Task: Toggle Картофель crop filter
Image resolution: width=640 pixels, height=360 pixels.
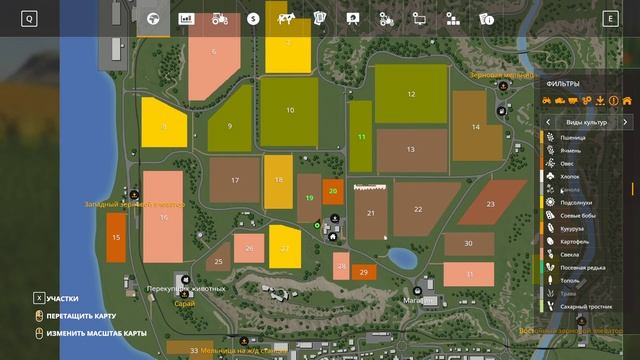Action: [582, 242]
